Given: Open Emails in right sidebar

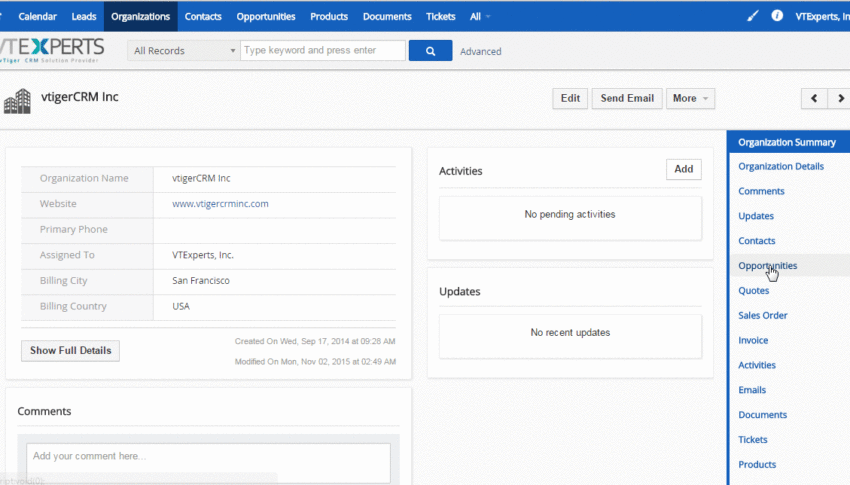Looking at the screenshot, I should (x=752, y=390).
